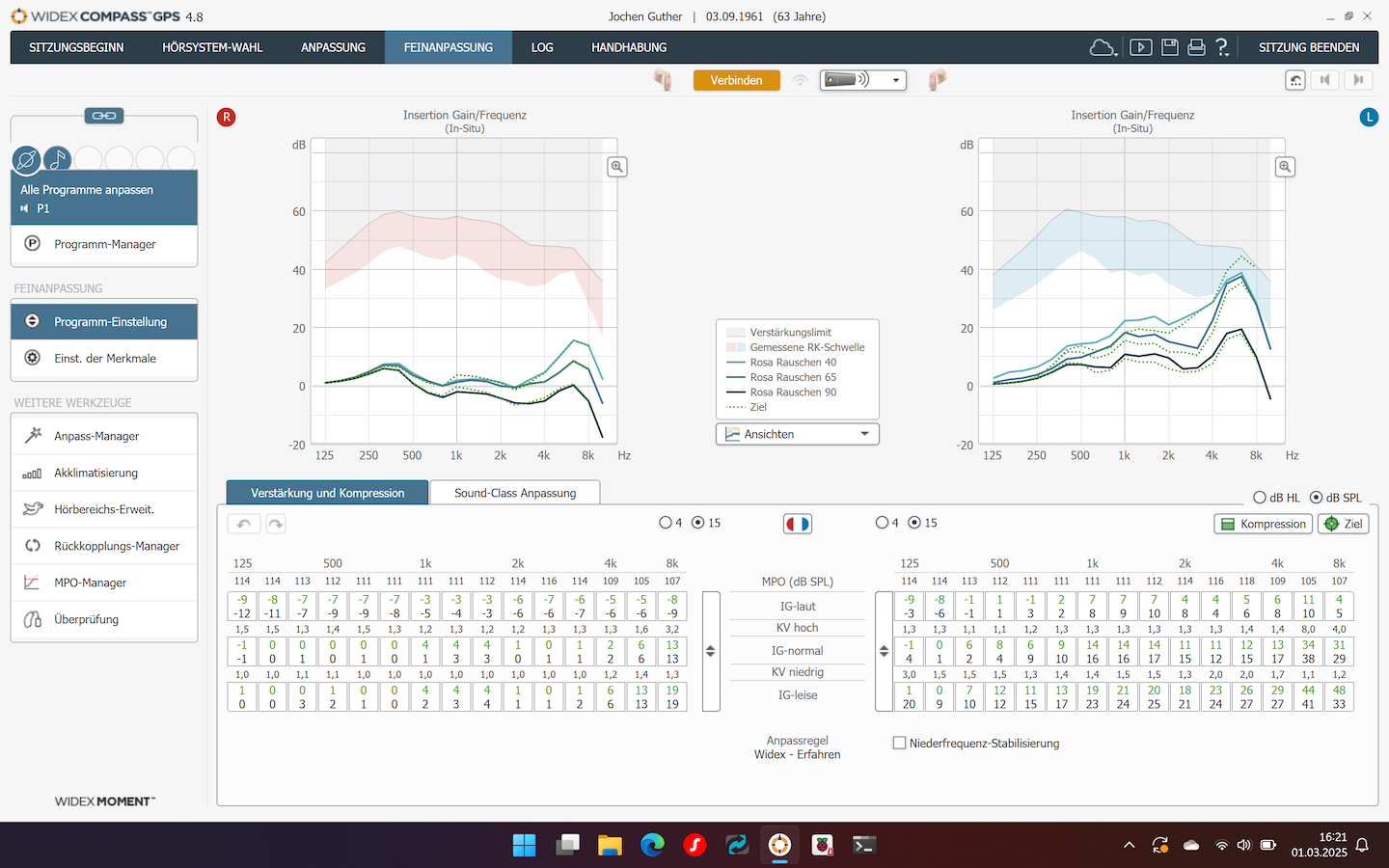Click the save diskette icon
Image resolution: width=1389 pixels, height=868 pixels.
coord(1169,47)
